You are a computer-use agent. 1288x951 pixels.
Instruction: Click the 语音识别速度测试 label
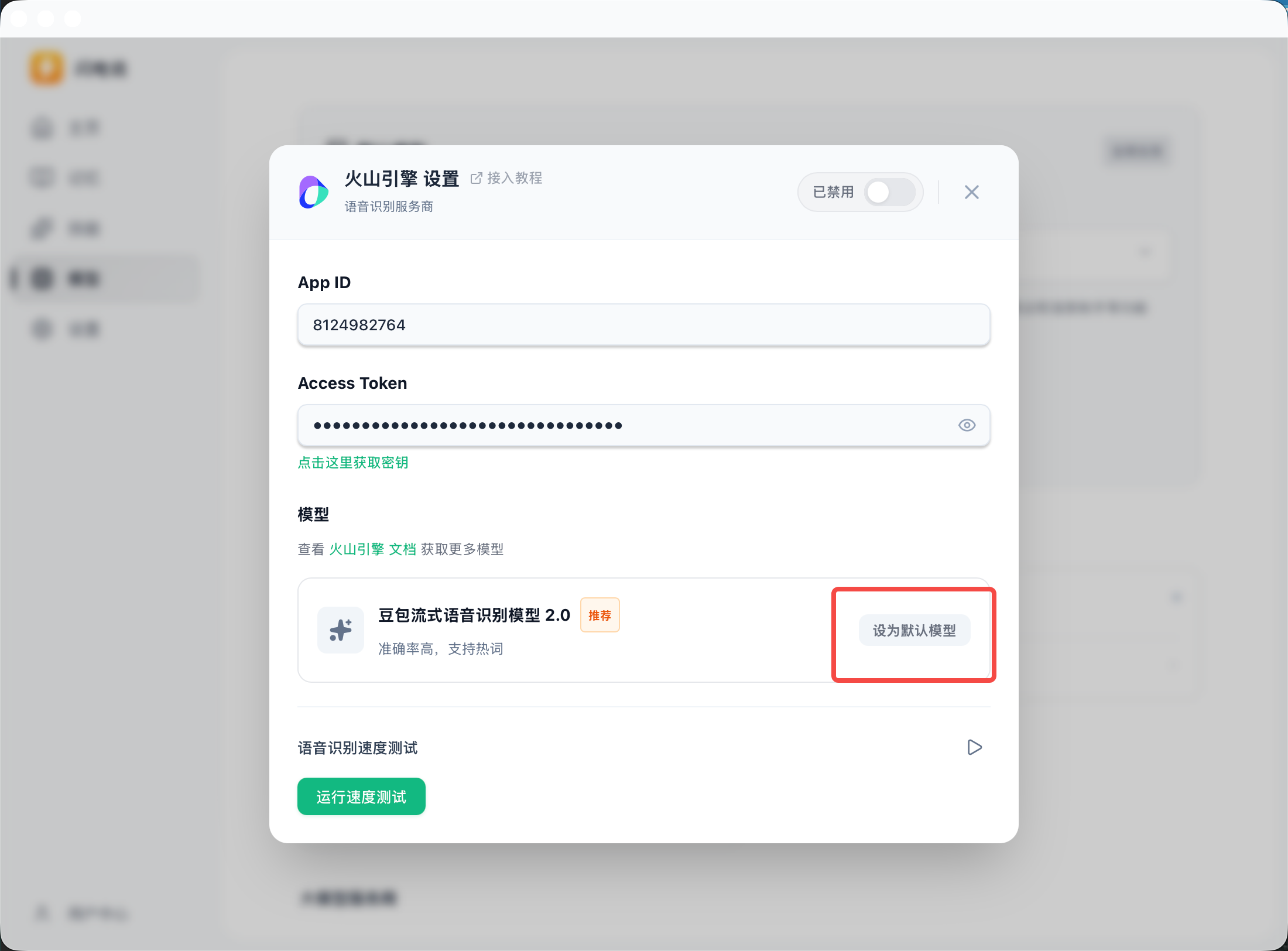[x=358, y=748]
